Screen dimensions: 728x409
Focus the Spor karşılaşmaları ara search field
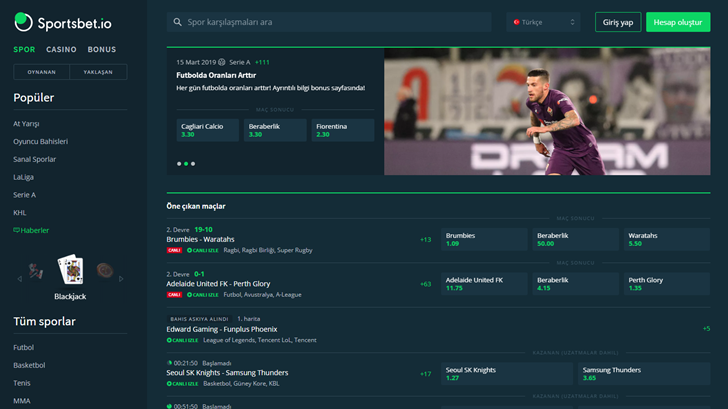tap(329, 22)
